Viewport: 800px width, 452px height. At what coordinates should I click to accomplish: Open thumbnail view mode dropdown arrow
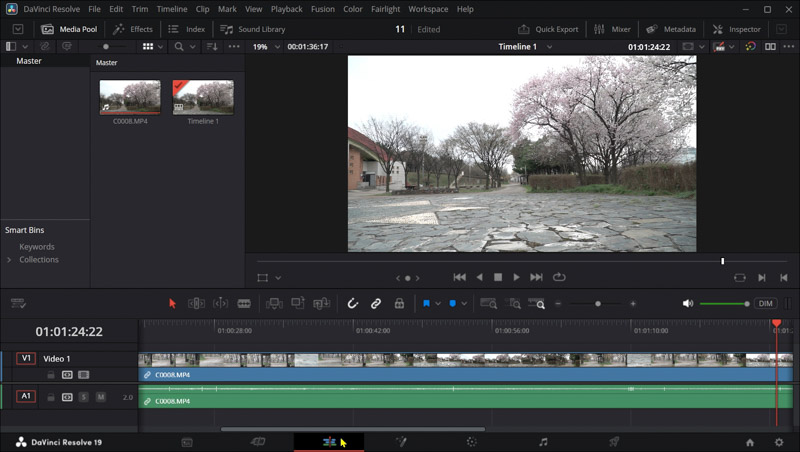pyautogui.click(x=160, y=46)
